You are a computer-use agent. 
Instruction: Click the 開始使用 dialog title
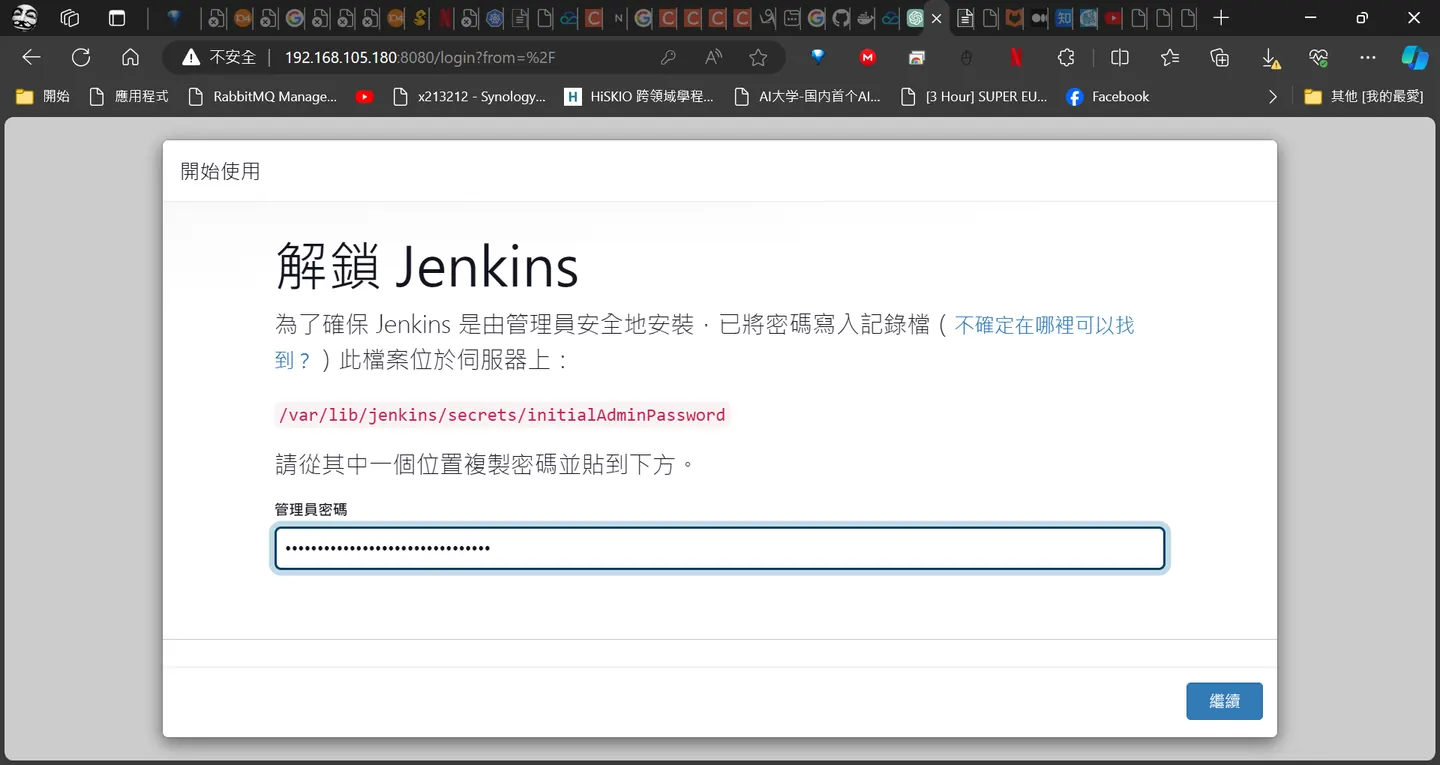click(220, 171)
